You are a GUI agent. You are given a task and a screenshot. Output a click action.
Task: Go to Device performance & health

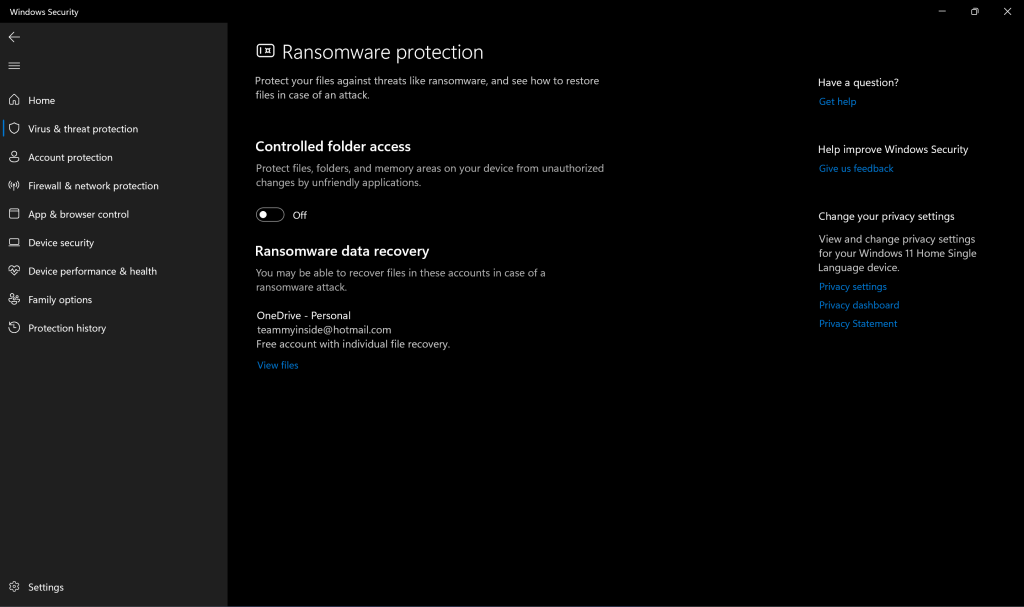click(93, 271)
